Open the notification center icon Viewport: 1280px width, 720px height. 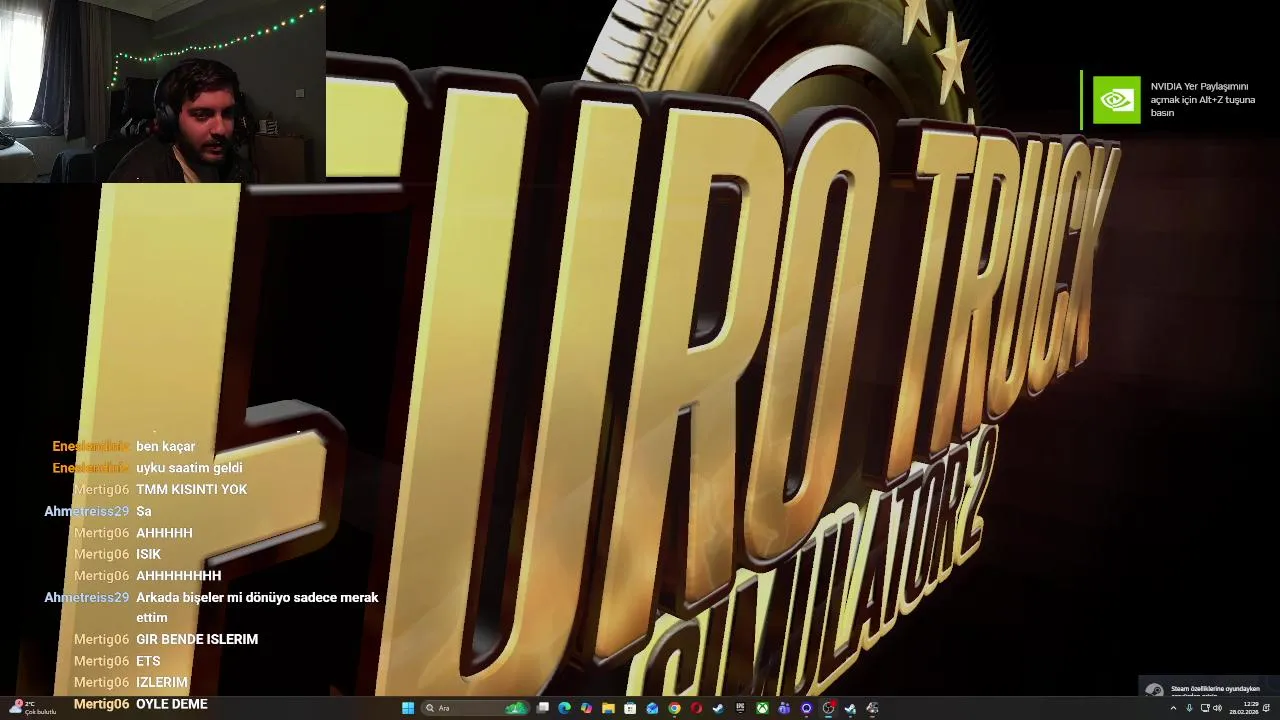(1266, 708)
